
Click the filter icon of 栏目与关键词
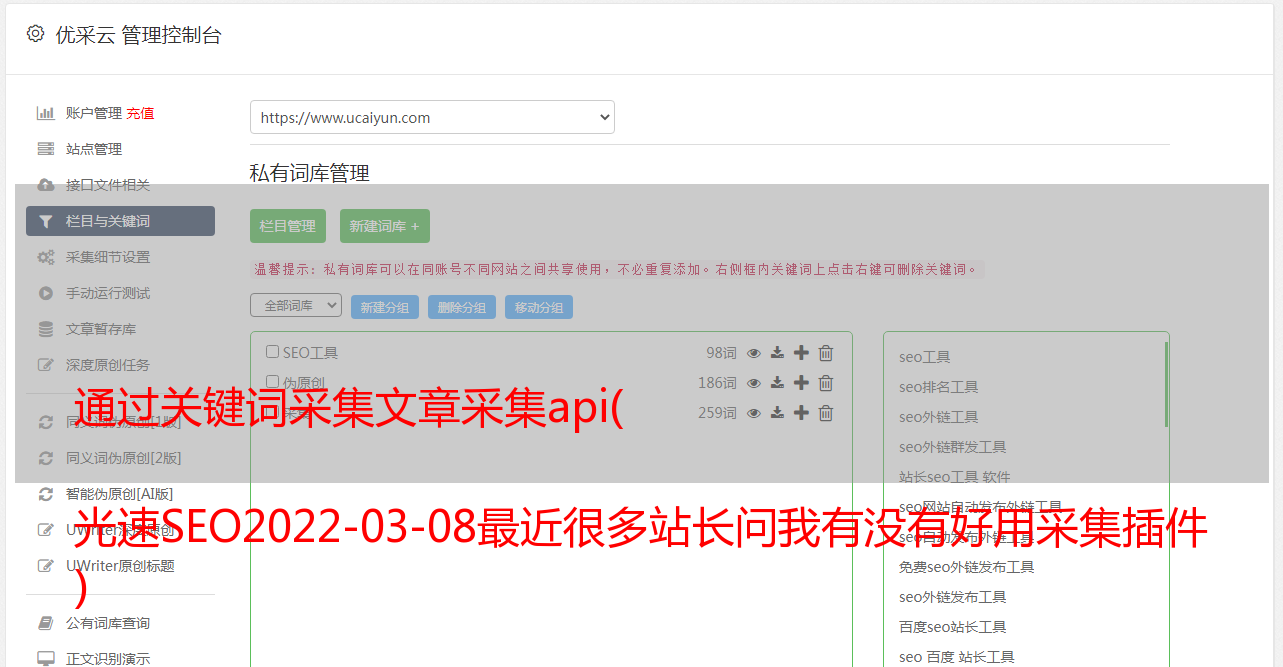(x=46, y=221)
